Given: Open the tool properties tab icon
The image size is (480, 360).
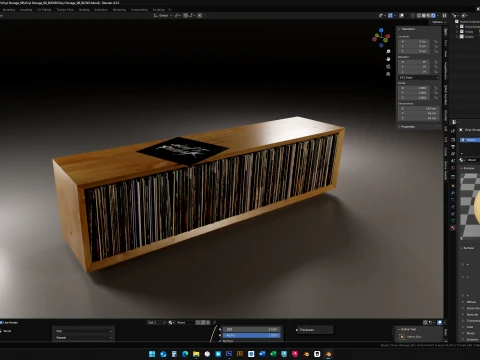Looking at the screenshot, I should click(x=453, y=130).
